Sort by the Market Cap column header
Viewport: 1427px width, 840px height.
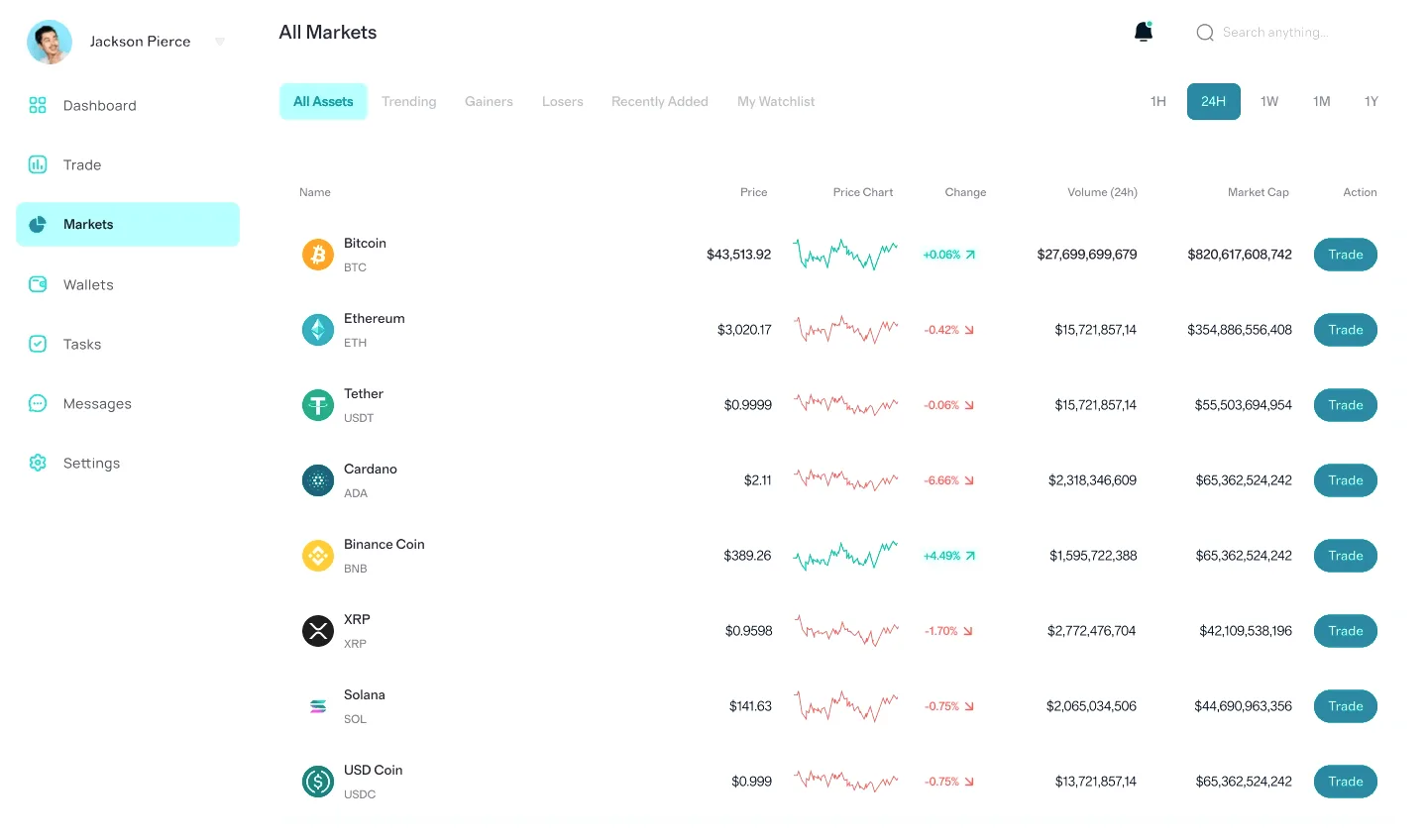click(1259, 192)
